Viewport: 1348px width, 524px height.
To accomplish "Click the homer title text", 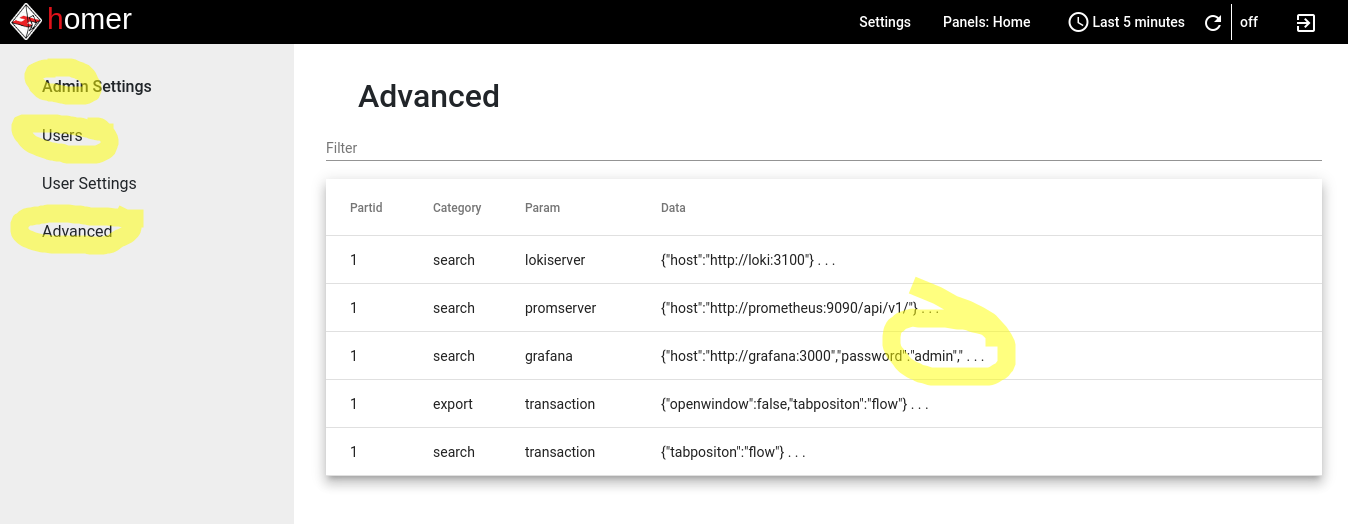I will [89, 19].
